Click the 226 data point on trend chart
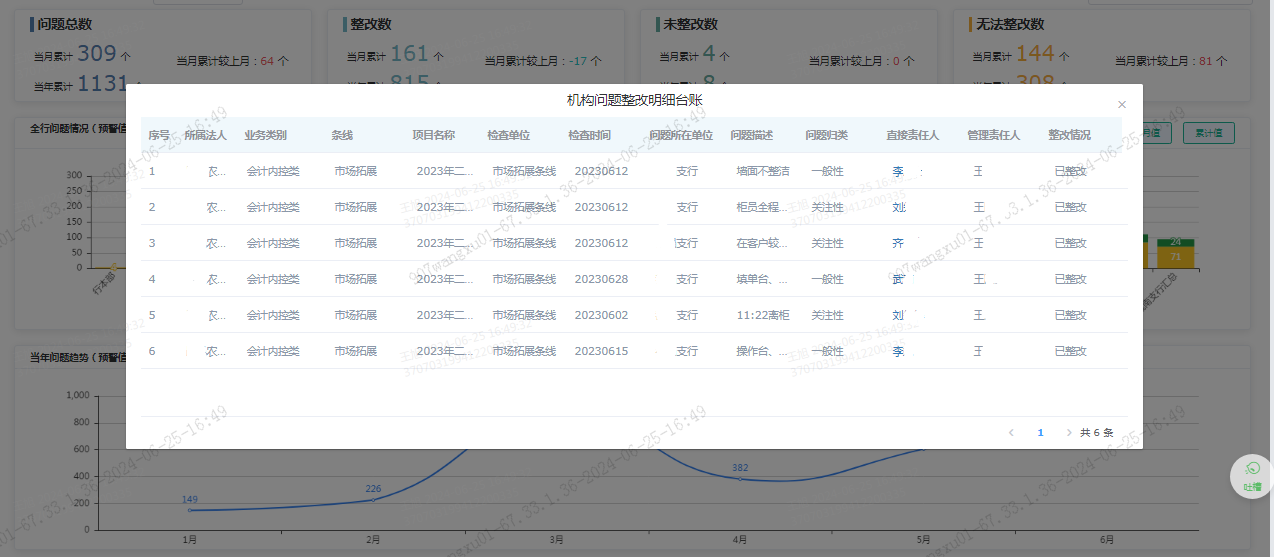 (373, 499)
